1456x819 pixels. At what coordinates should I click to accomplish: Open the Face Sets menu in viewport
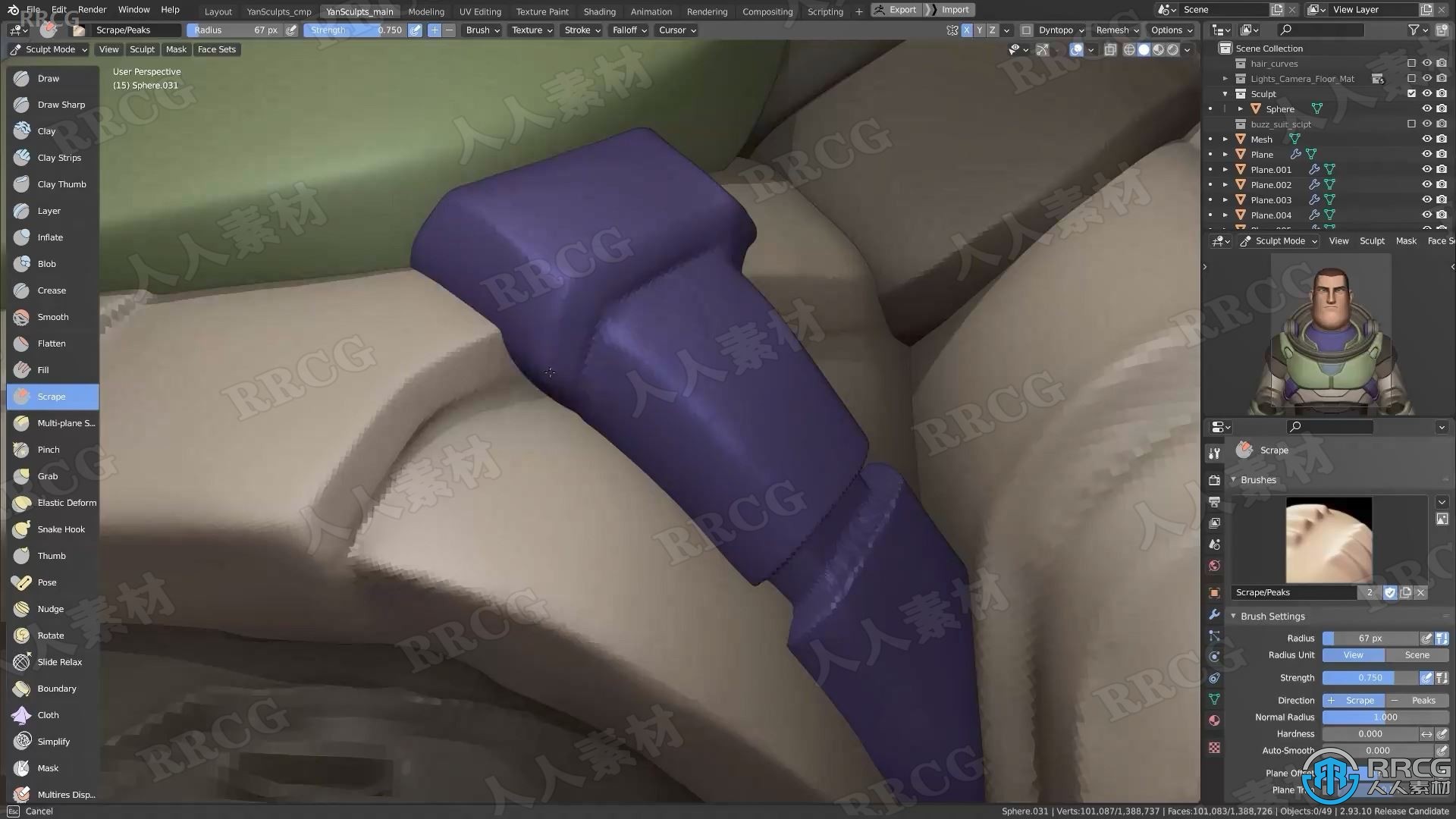coord(216,49)
